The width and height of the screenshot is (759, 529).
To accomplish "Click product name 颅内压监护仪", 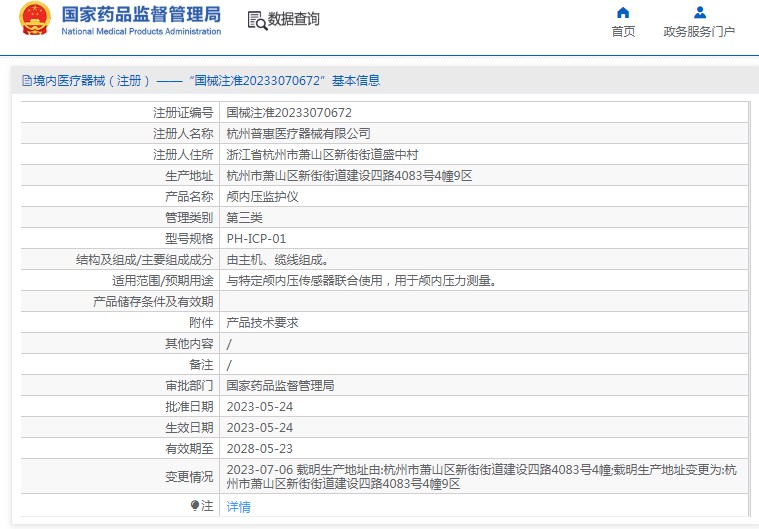I will point(262,197).
